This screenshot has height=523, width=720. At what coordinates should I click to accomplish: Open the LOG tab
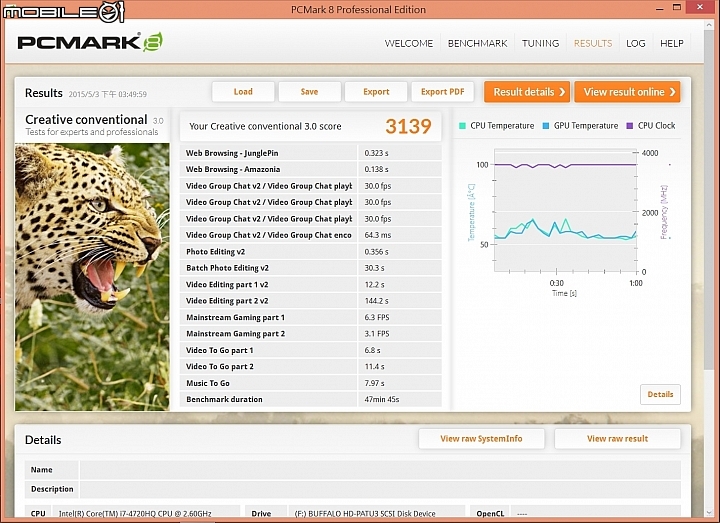636,43
